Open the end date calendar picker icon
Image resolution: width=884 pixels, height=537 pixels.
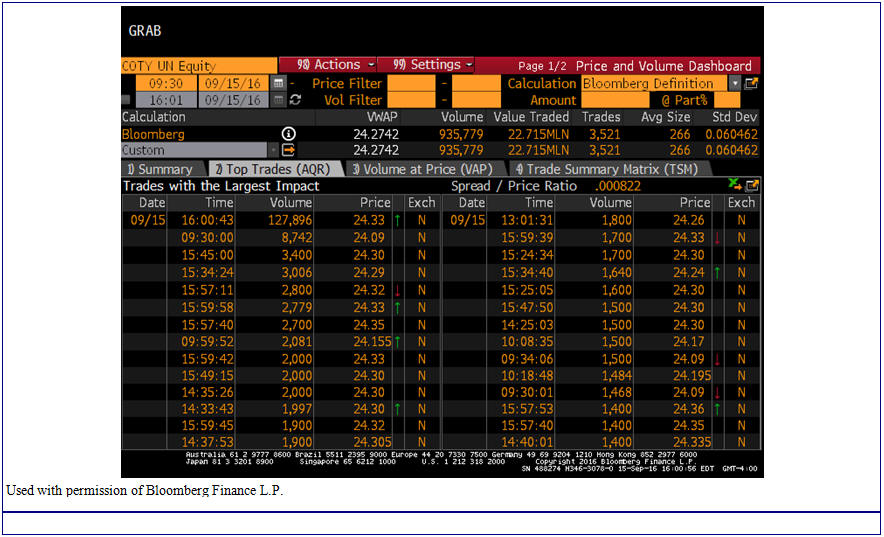pos(279,100)
